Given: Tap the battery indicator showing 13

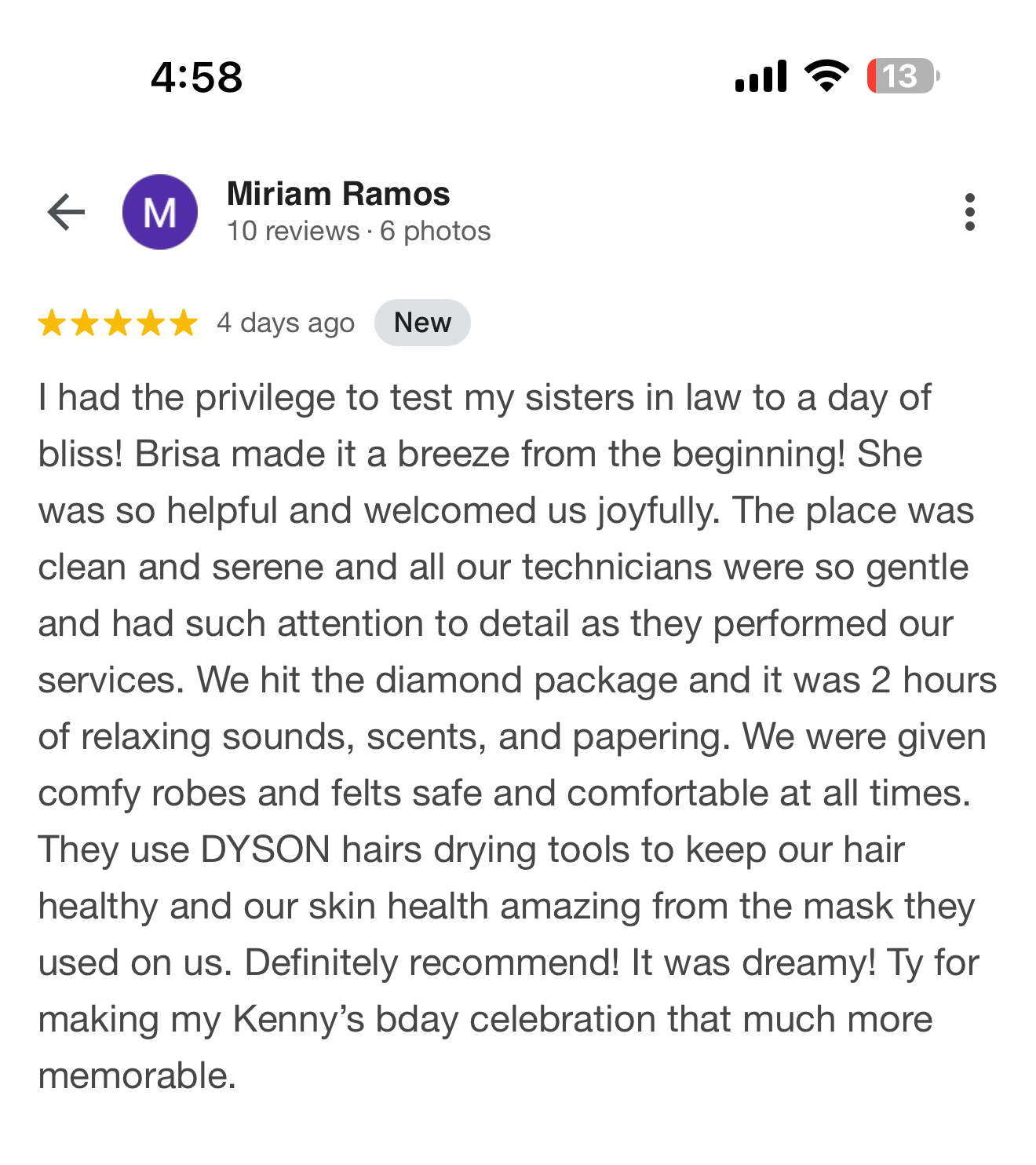Looking at the screenshot, I should (903, 76).
